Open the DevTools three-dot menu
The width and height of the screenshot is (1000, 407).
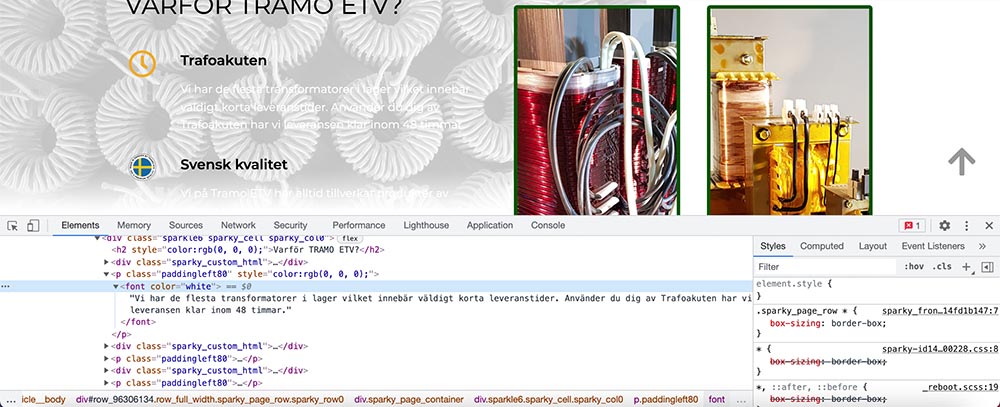(967, 226)
